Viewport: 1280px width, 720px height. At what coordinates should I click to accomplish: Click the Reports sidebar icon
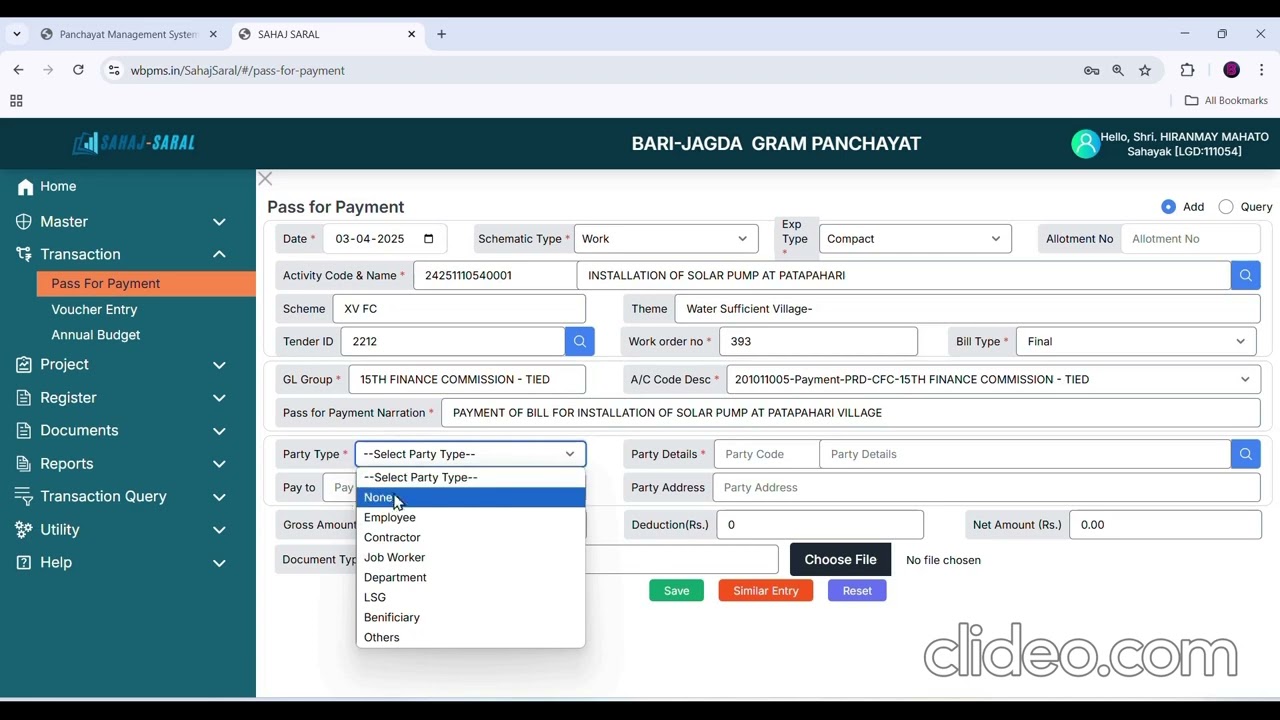[x=24, y=464]
